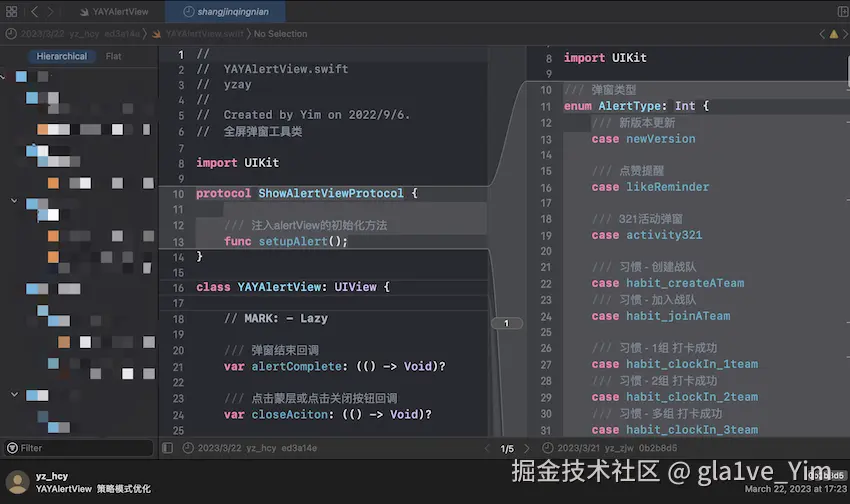
Task: Click the func setupAlert() line
Action: point(286,241)
